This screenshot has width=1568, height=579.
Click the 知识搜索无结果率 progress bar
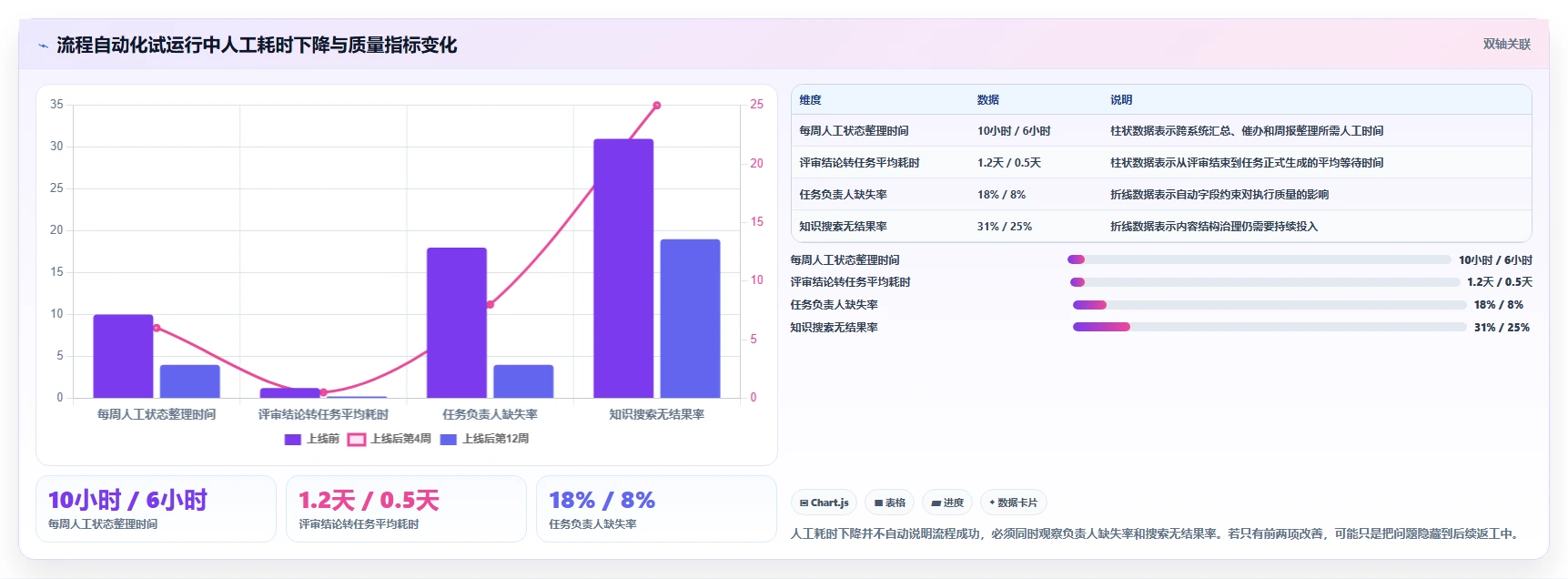(1269, 327)
